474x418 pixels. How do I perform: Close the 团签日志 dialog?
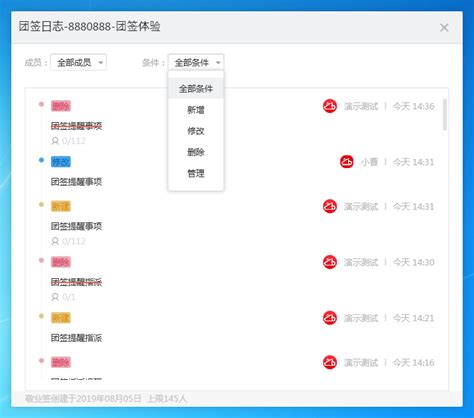click(444, 28)
